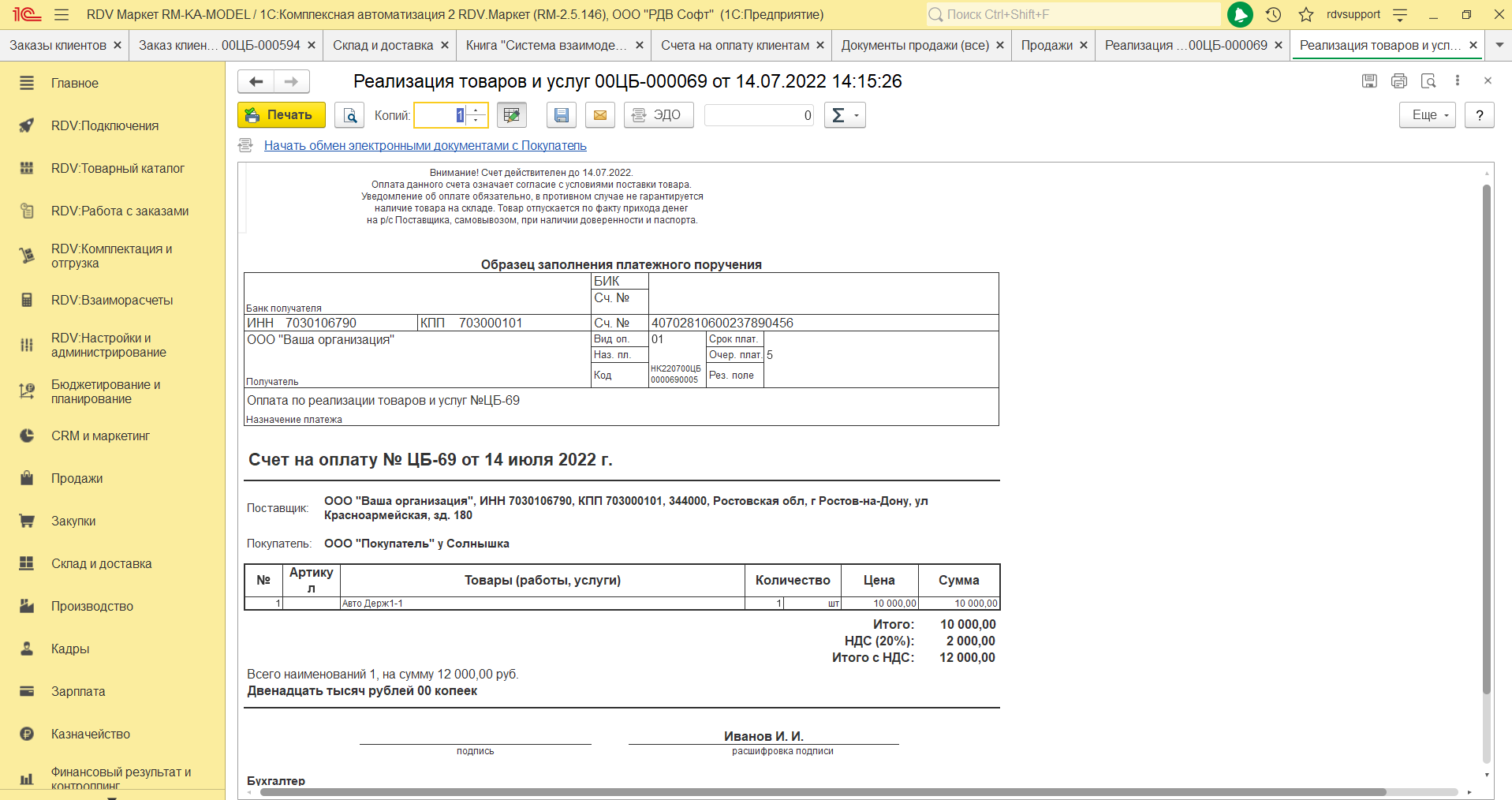Open notifications via green bell icon

coord(1240,14)
